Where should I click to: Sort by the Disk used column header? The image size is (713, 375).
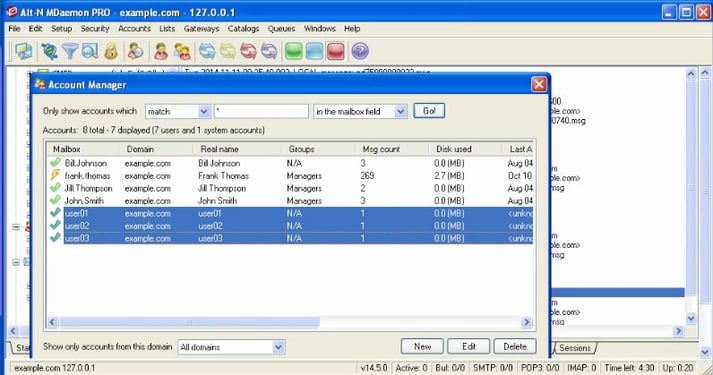pos(465,149)
